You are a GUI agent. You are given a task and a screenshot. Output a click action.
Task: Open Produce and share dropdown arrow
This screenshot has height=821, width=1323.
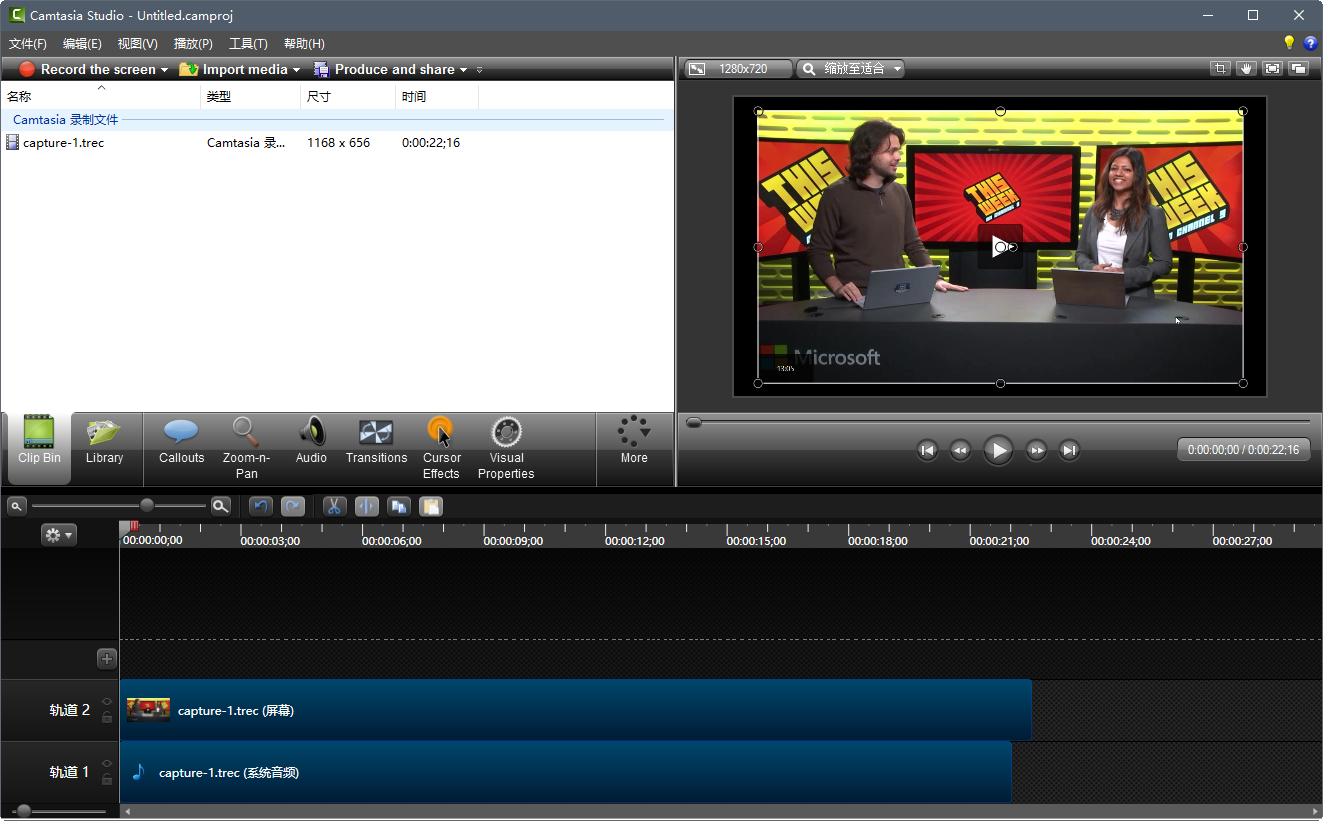tap(463, 70)
